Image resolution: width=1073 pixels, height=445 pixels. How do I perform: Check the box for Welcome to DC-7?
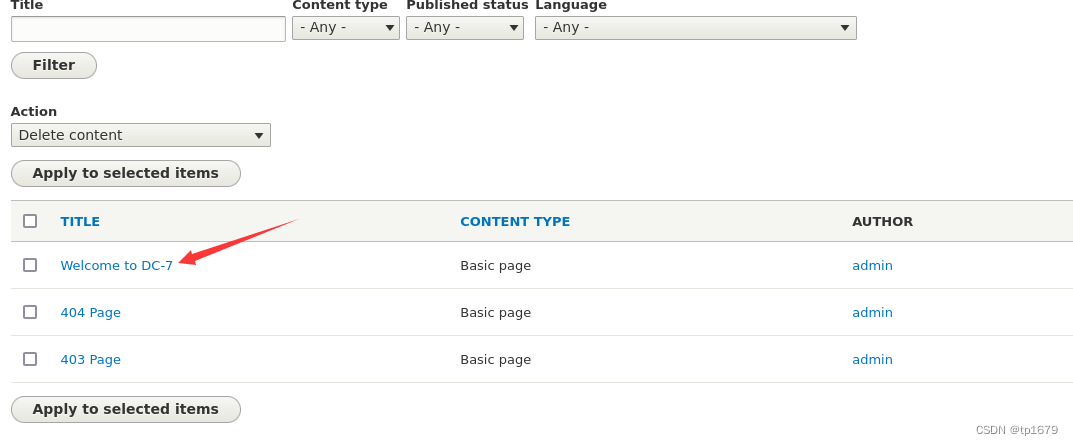point(30,265)
